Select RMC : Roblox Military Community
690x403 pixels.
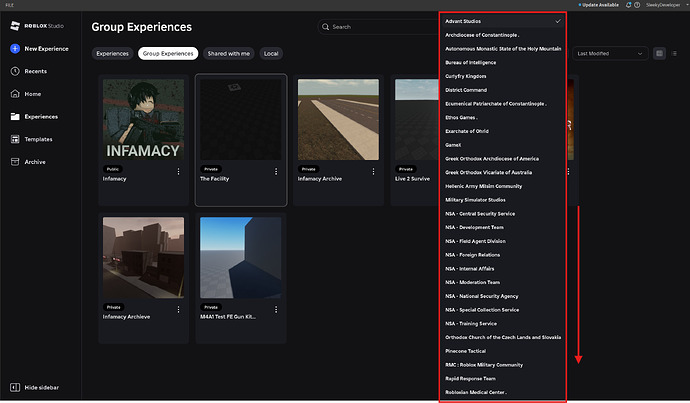tap(503, 365)
